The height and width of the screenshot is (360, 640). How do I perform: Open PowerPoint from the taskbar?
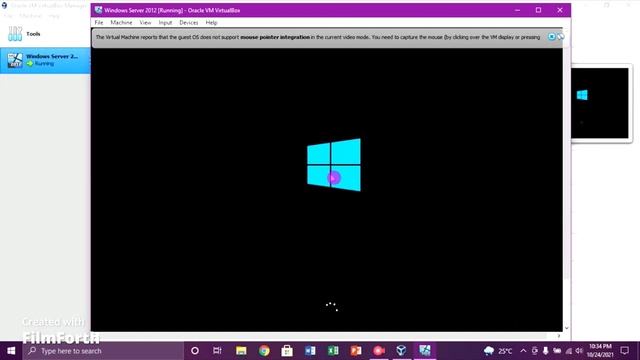(x=356, y=351)
